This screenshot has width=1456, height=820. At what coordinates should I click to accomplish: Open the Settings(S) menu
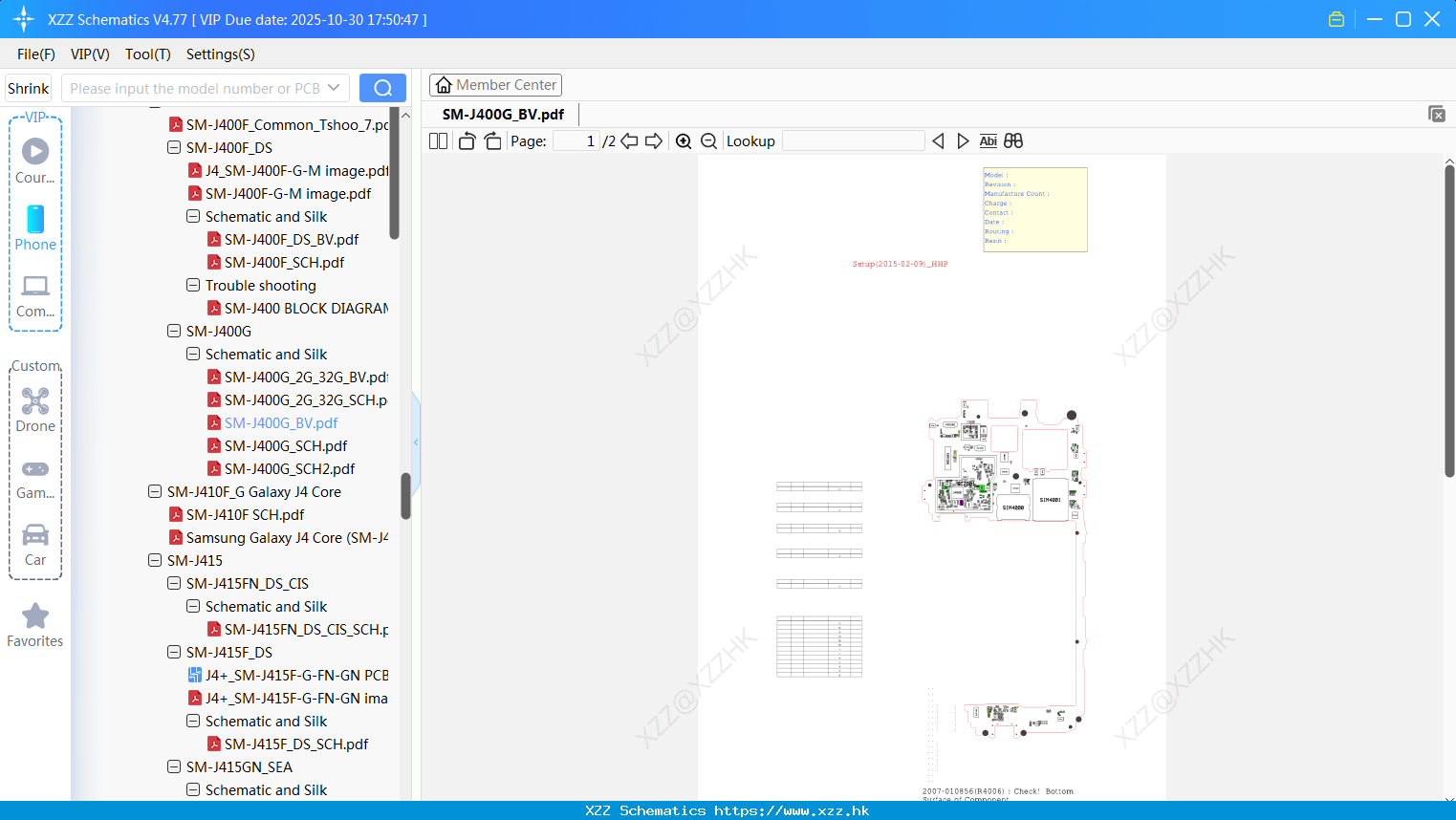coord(221,54)
